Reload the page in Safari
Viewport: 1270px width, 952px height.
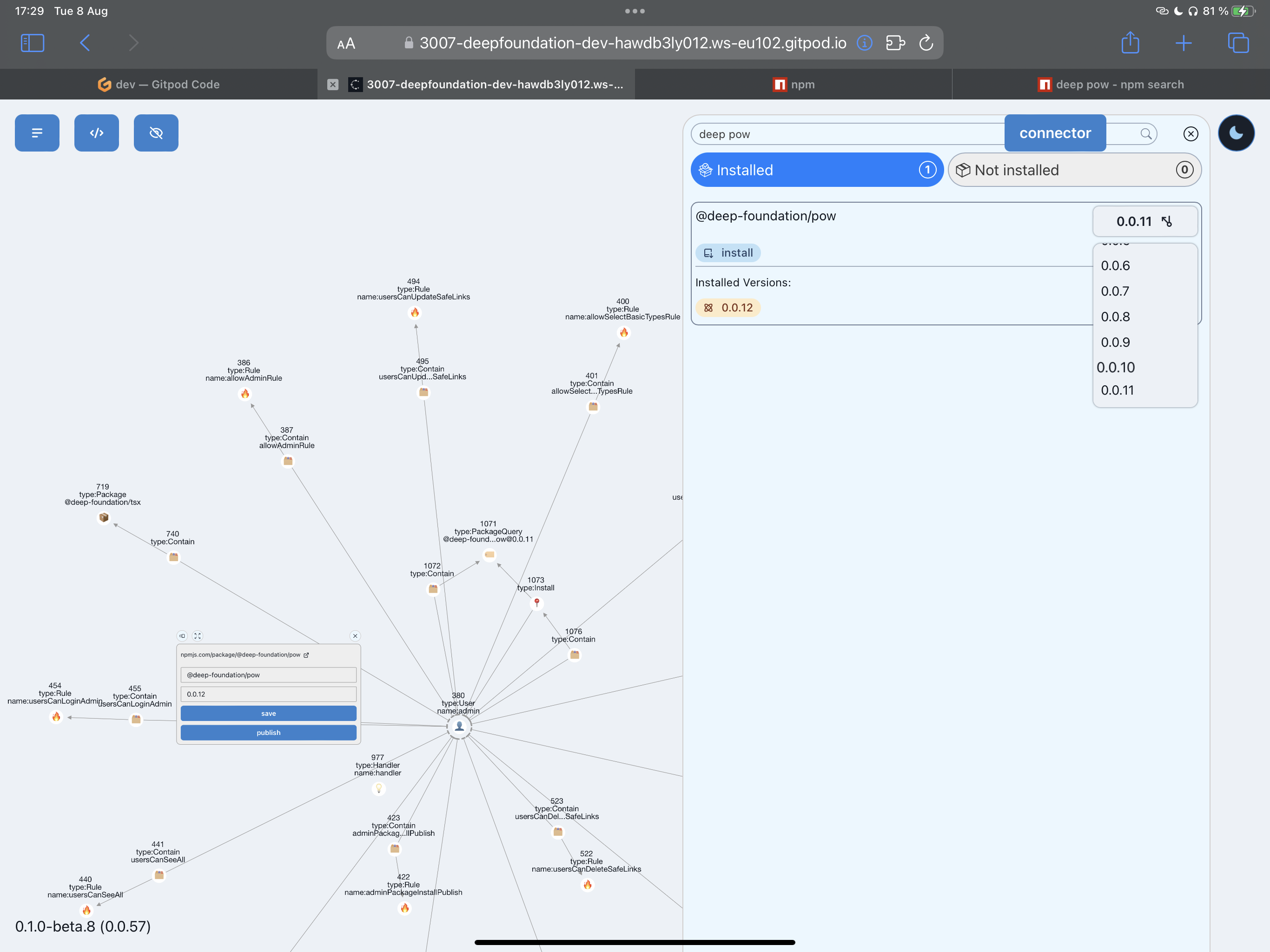coord(926,42)
